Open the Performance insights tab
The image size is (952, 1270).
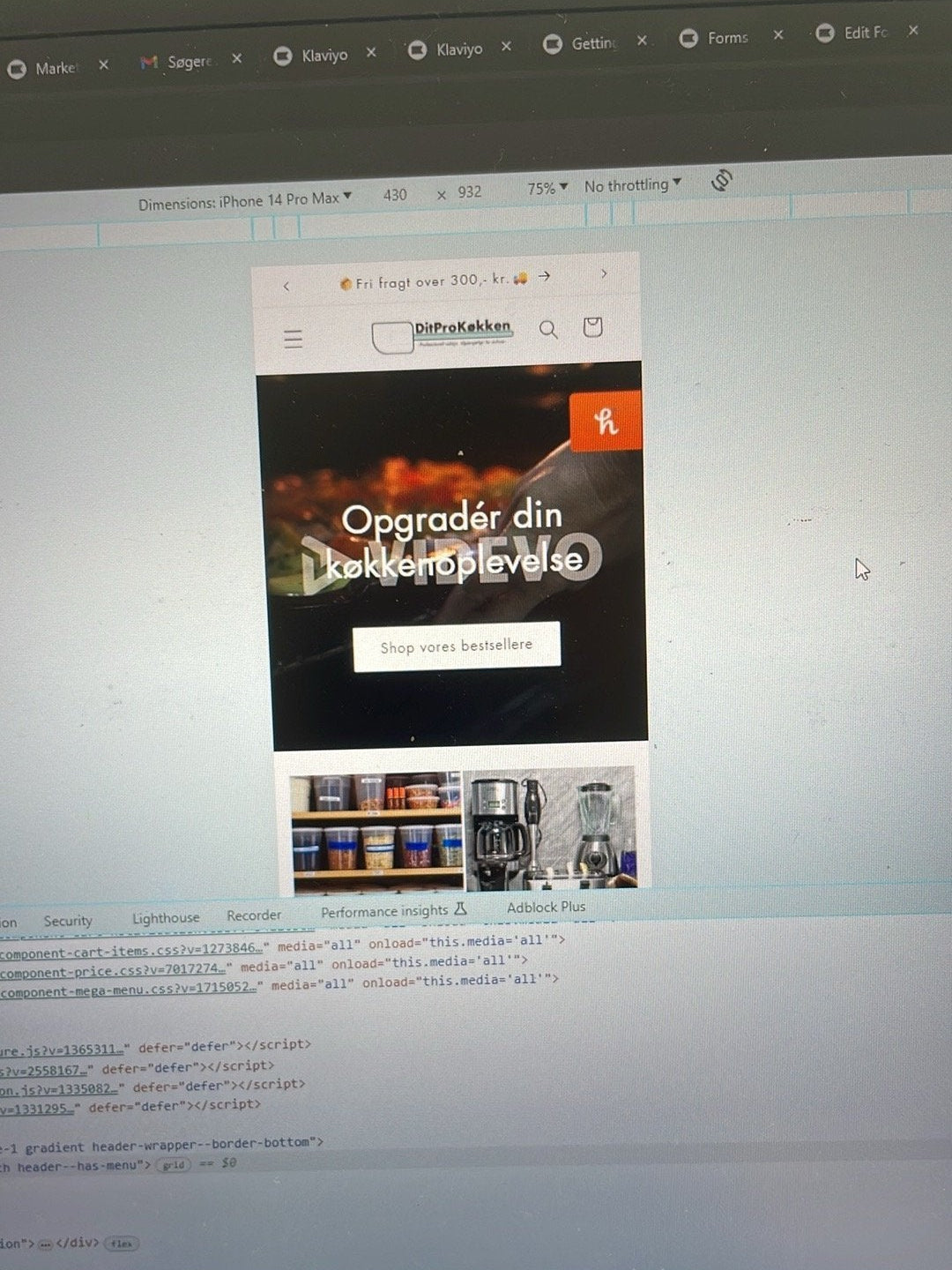coord(393,910)
